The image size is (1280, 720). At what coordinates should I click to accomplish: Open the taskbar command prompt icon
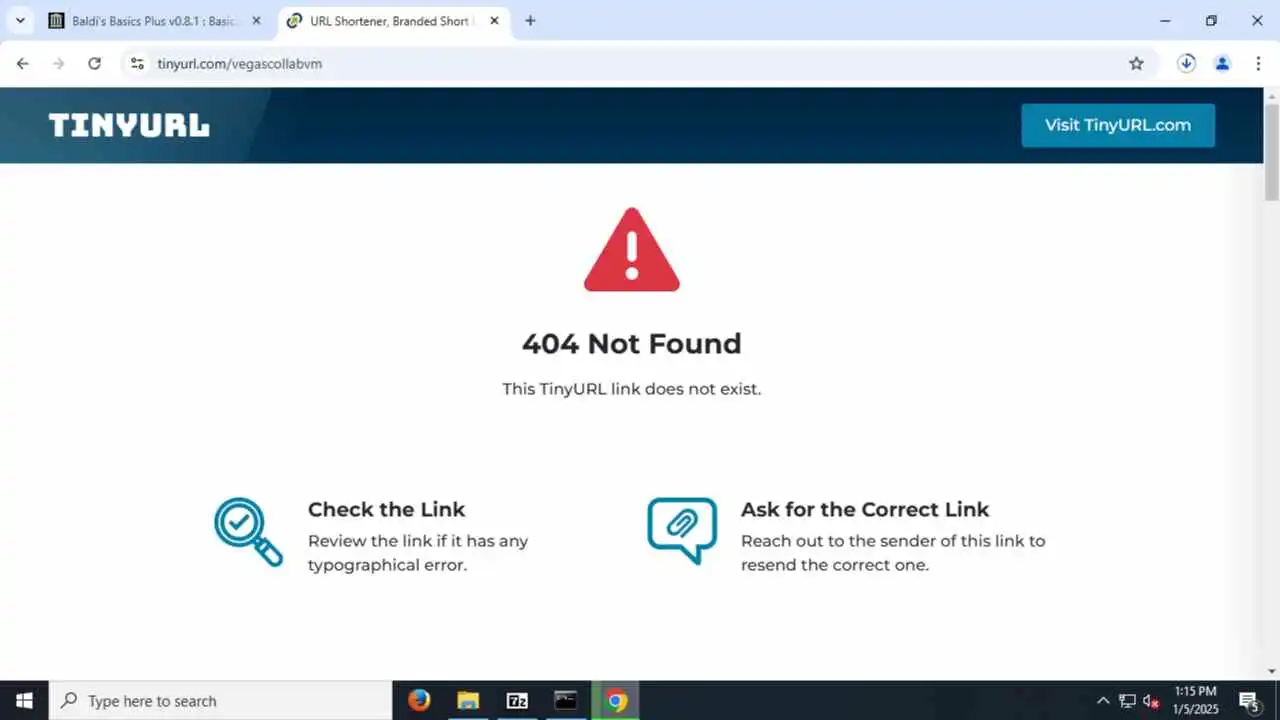point(566,700)
